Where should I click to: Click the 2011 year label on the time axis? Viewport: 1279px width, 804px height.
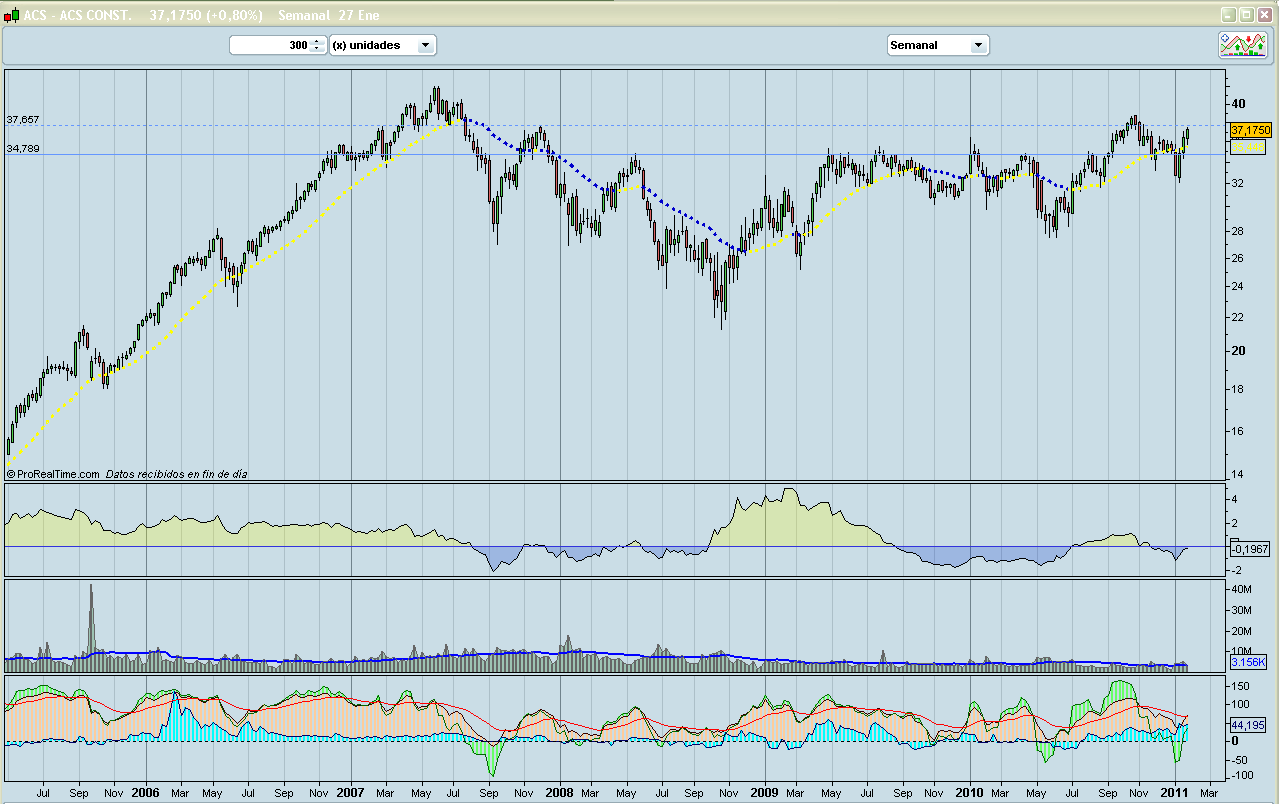pos(1175,793)
